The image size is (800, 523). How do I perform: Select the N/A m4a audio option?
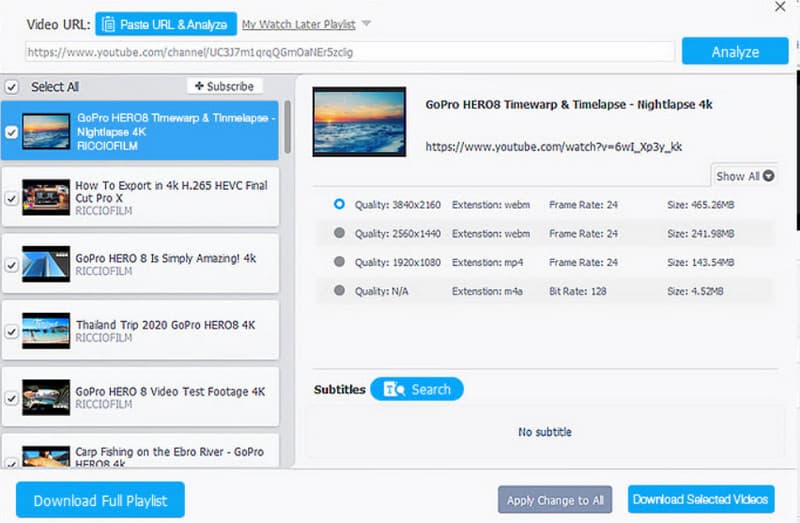click(x=339, y=290)
